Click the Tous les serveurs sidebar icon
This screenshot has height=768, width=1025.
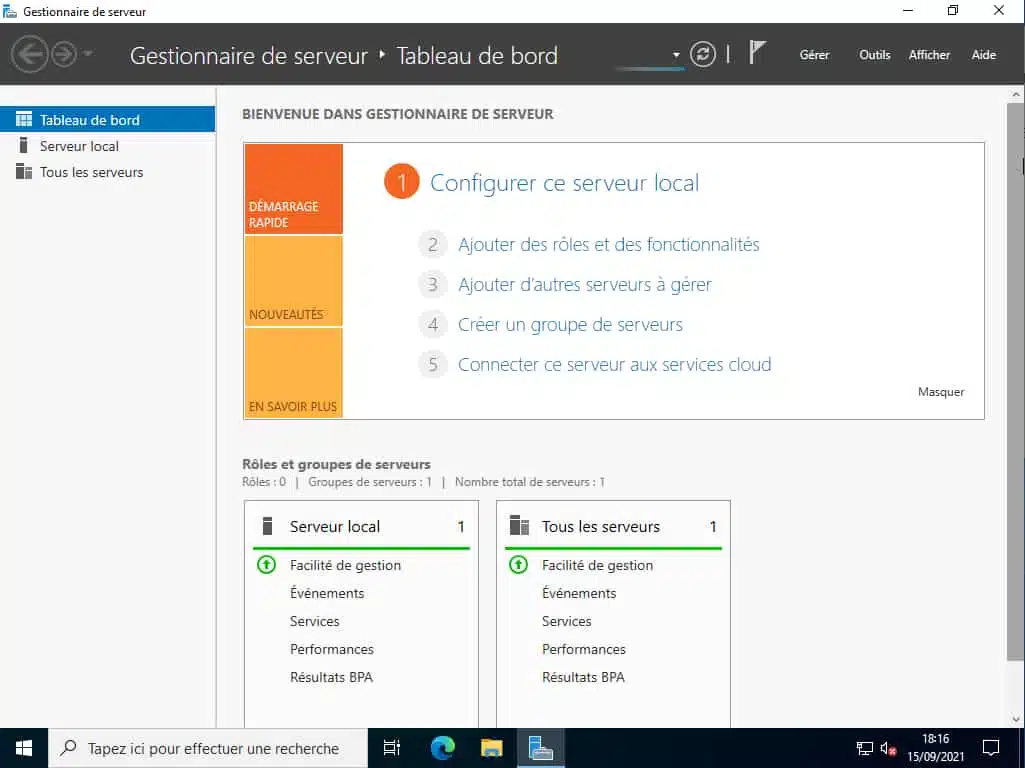(24, 171)
